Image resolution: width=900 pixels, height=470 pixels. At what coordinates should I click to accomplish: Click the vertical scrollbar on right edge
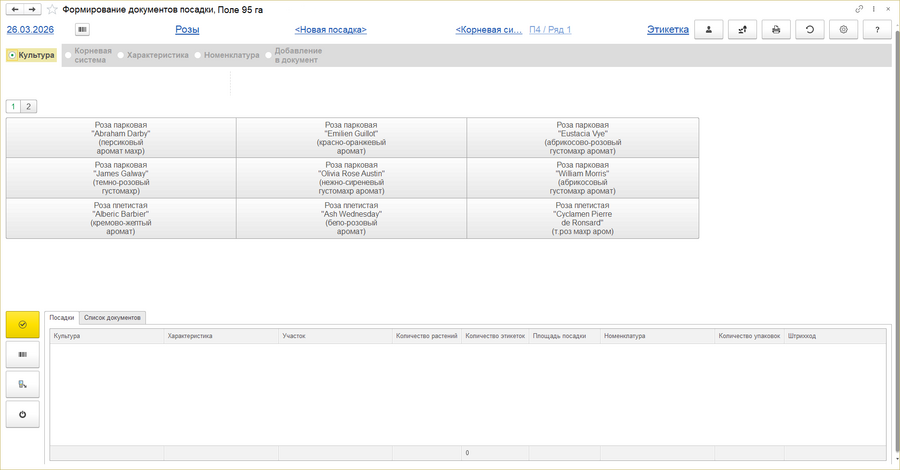click(896, 241)
